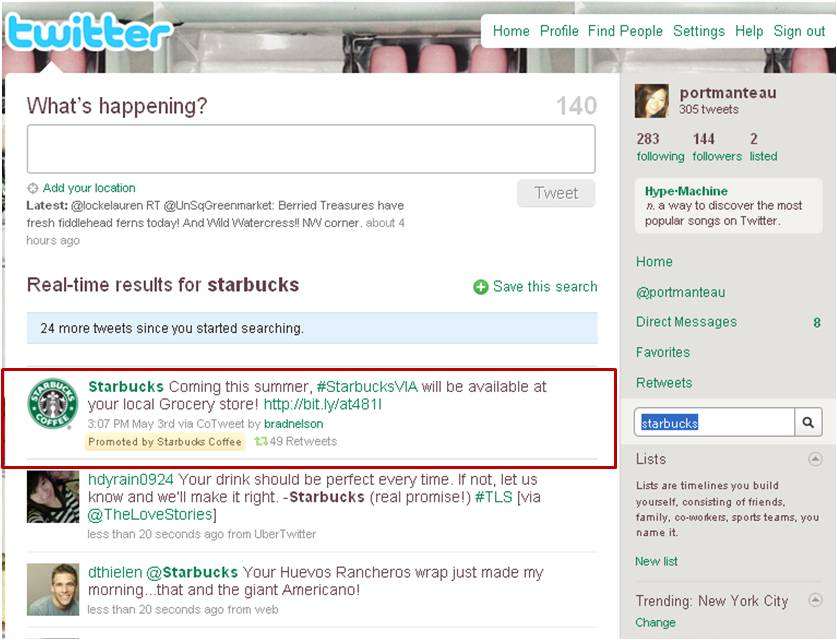Open Find People in top navigation
Screen dimensions: 837x640
pyautogui.click(x=625, y=31)
